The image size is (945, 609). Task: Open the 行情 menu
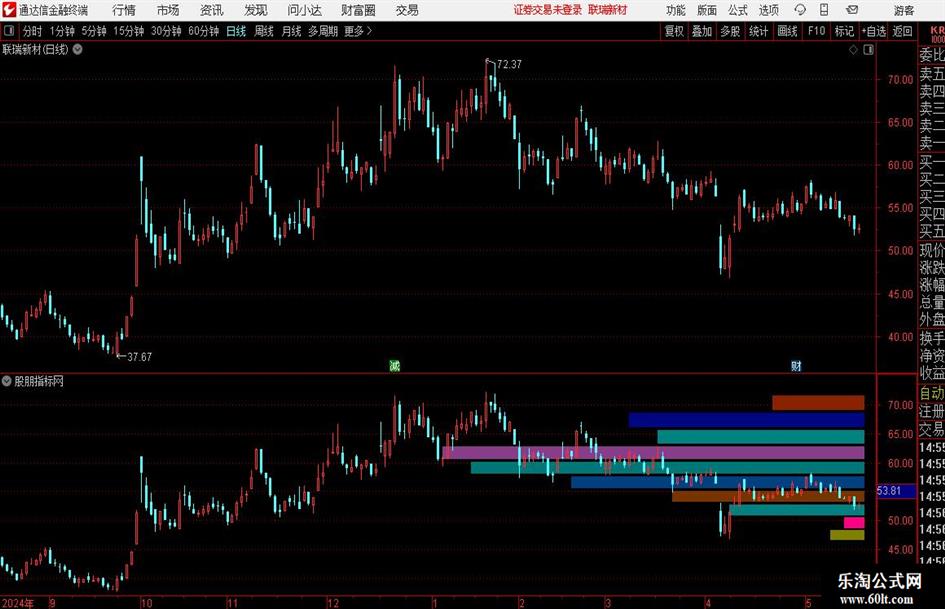pos(124,10)
